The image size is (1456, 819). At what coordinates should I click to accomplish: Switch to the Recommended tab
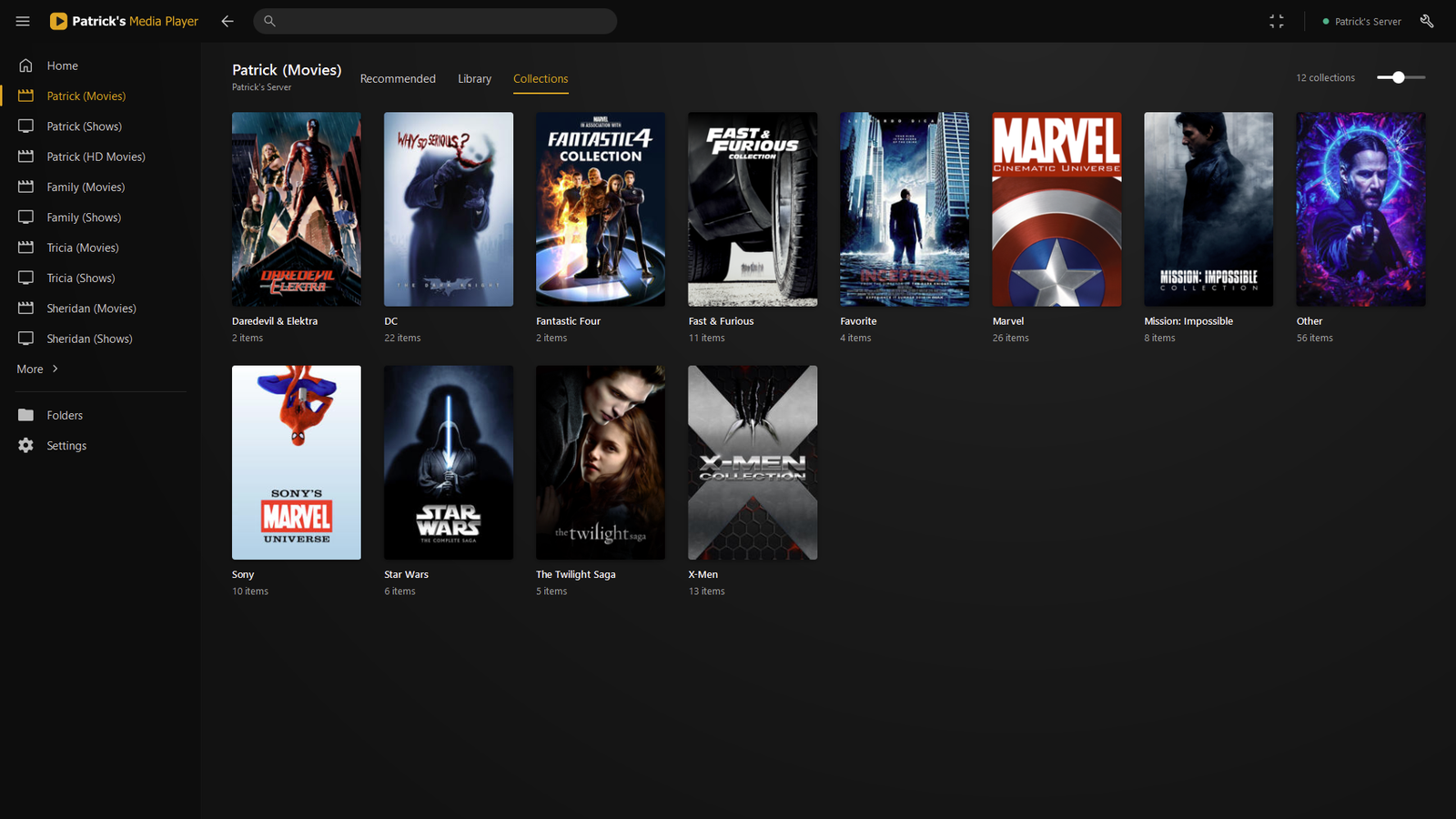(398, 79)
